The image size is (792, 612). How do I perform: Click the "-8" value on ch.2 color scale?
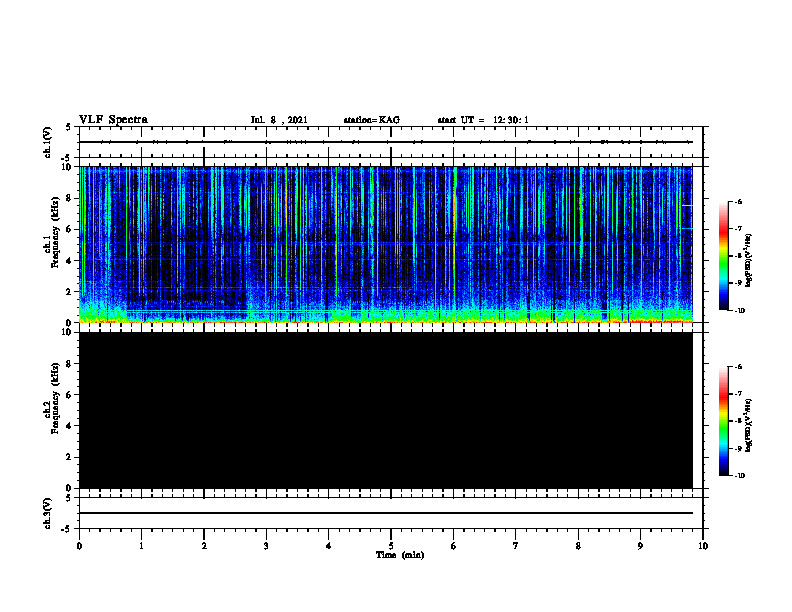(x=737, y=421)
